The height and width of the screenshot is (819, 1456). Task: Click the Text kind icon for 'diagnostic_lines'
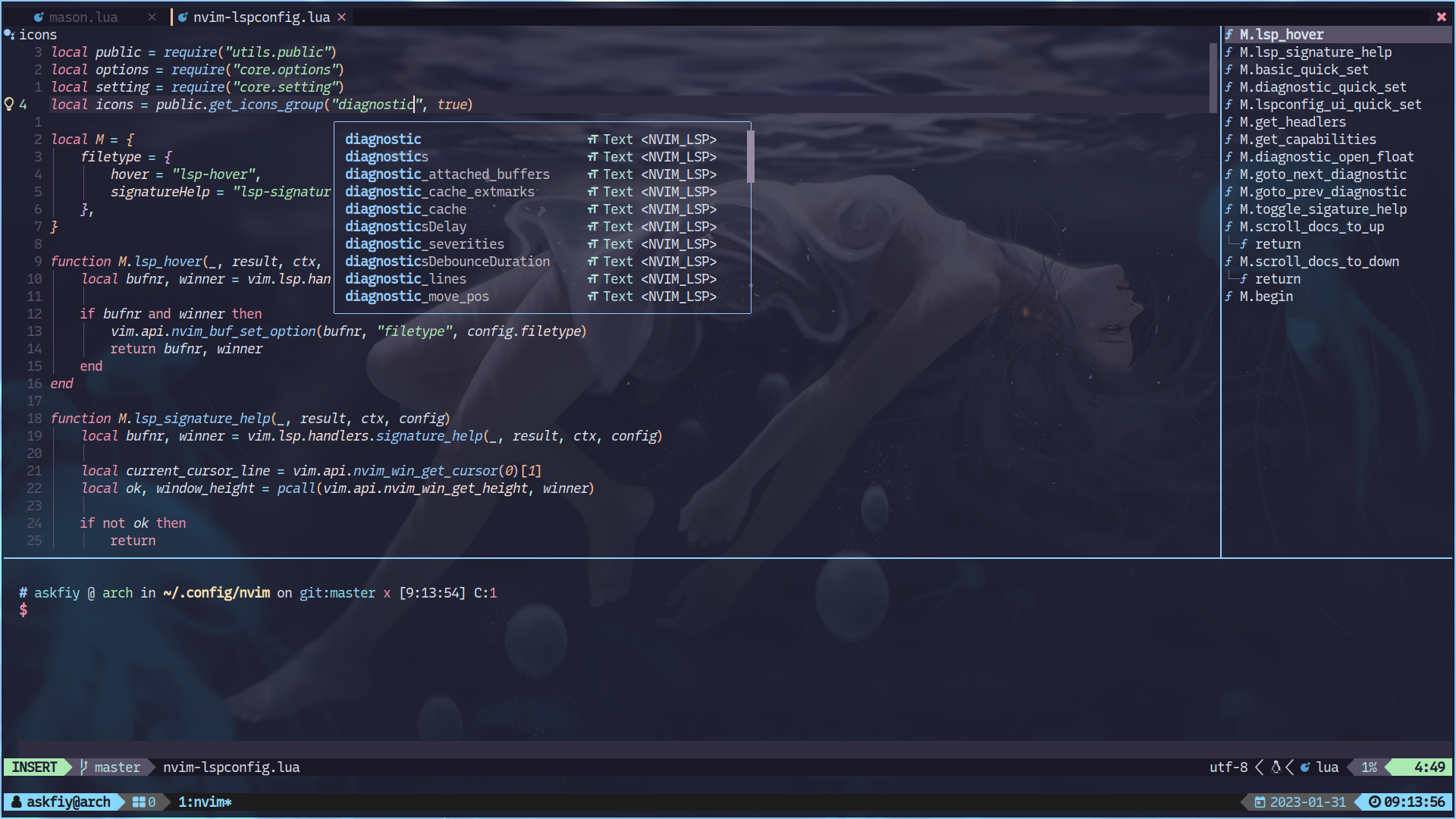[x=593, y=279]
